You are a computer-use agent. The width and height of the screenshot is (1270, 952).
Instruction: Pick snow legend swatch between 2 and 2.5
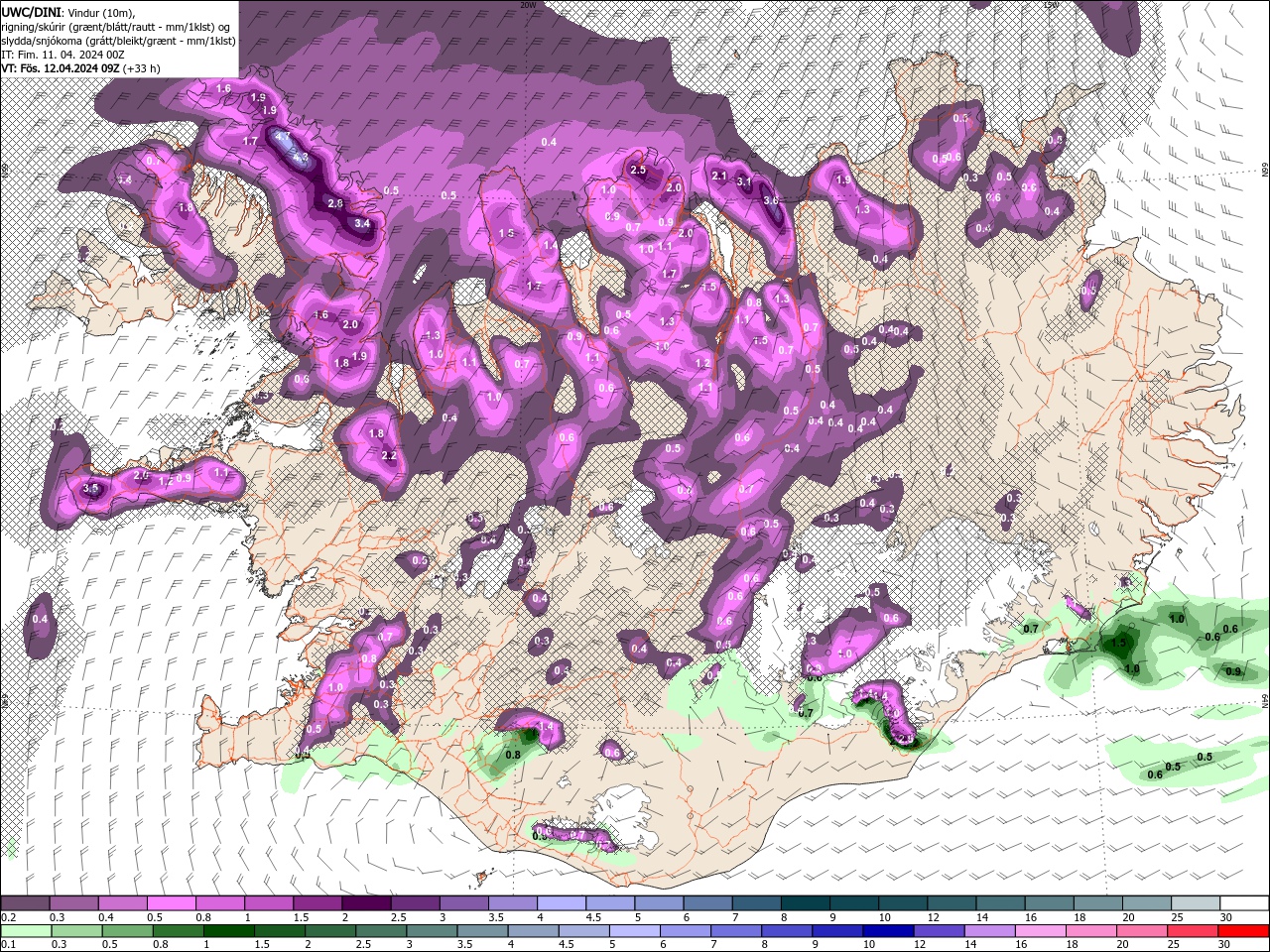pos(366,903)
